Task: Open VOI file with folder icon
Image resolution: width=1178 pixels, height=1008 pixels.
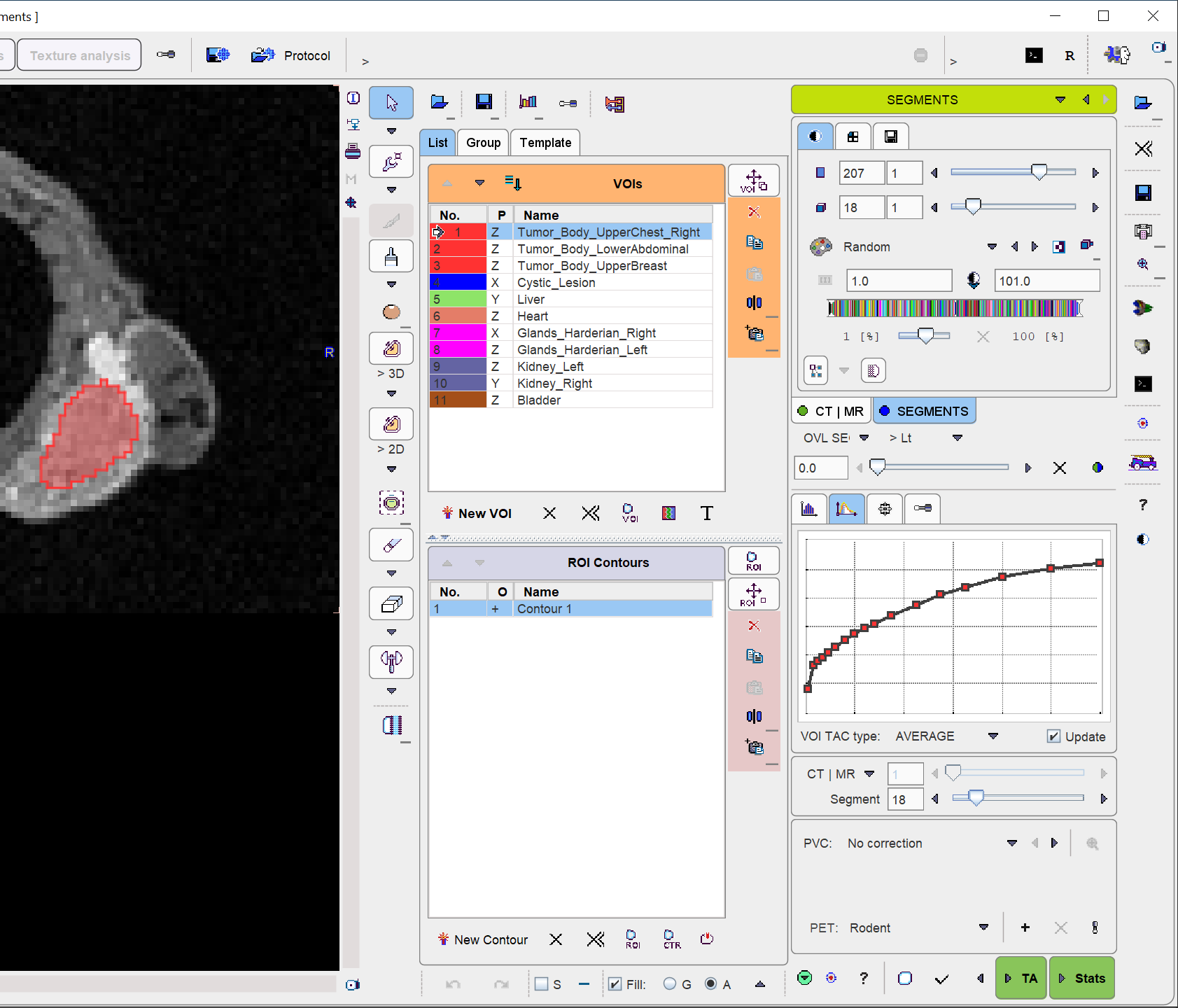Action: [x=440, y=103]
